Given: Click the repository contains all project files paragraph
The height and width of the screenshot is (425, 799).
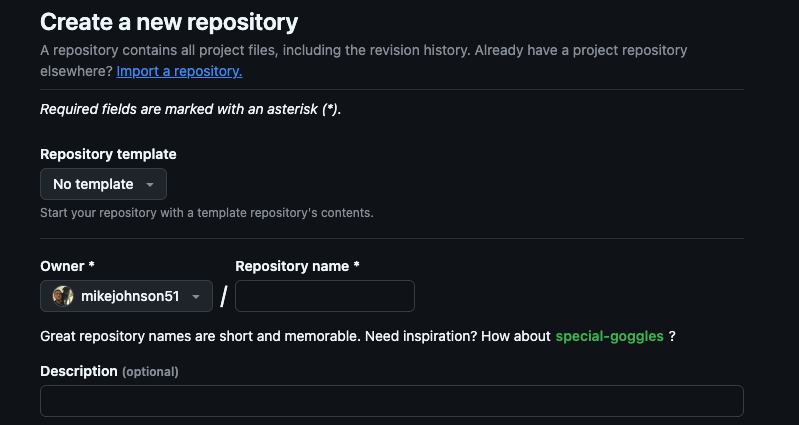Looking at the screenshot, I should click(364, 61).
